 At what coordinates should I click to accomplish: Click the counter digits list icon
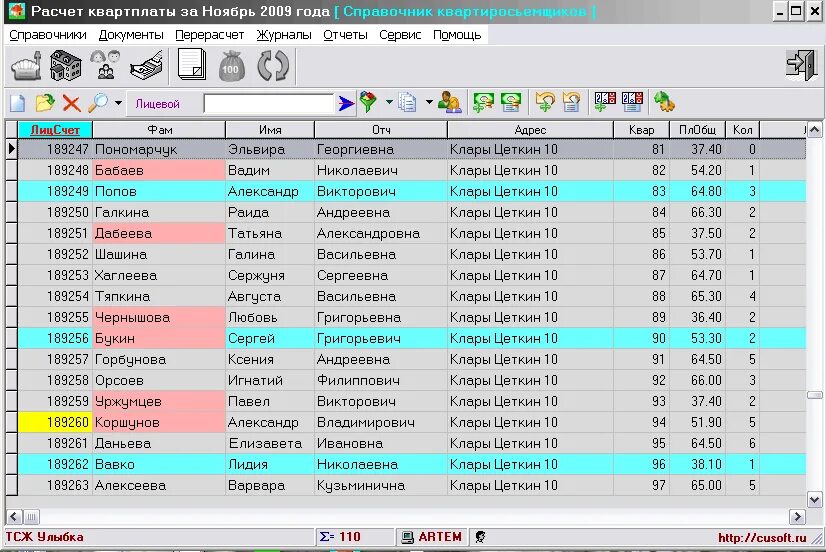[632, 102]
